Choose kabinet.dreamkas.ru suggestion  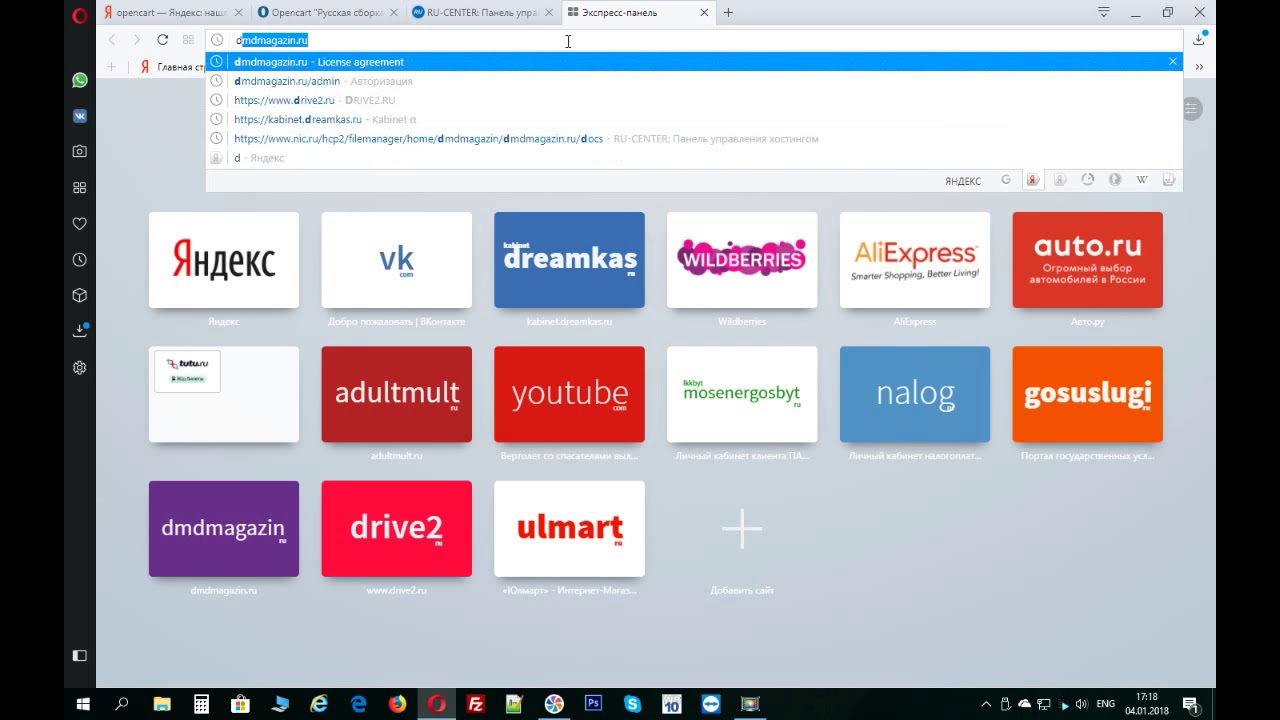pos(693,119)
